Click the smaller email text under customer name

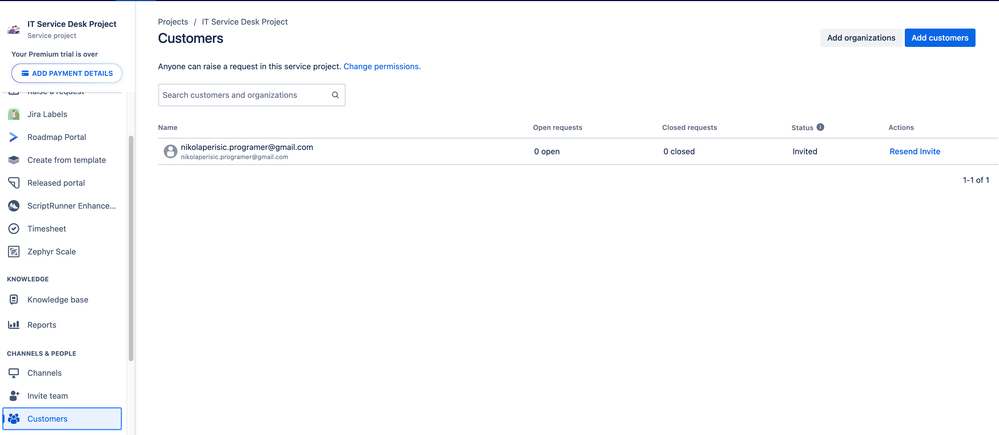tap(234, 157)
